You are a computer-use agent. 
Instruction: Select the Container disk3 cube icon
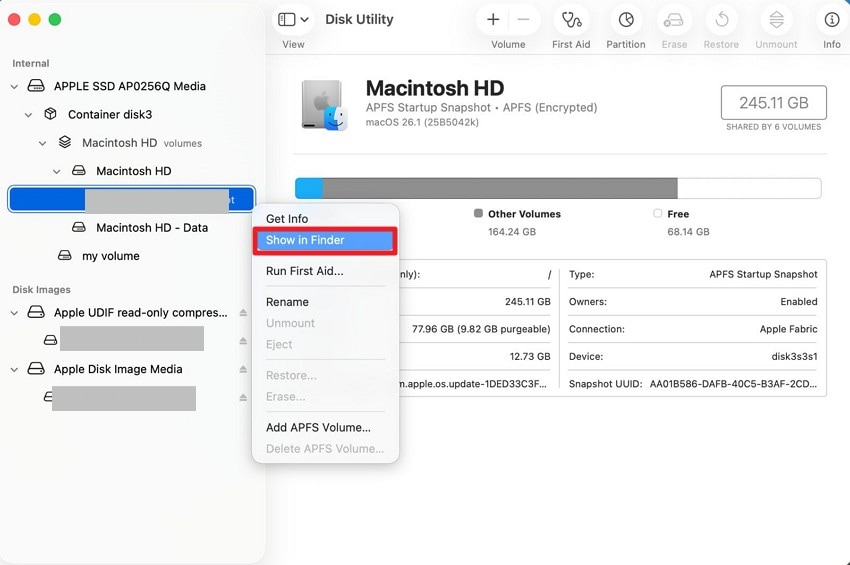[50, 114]
